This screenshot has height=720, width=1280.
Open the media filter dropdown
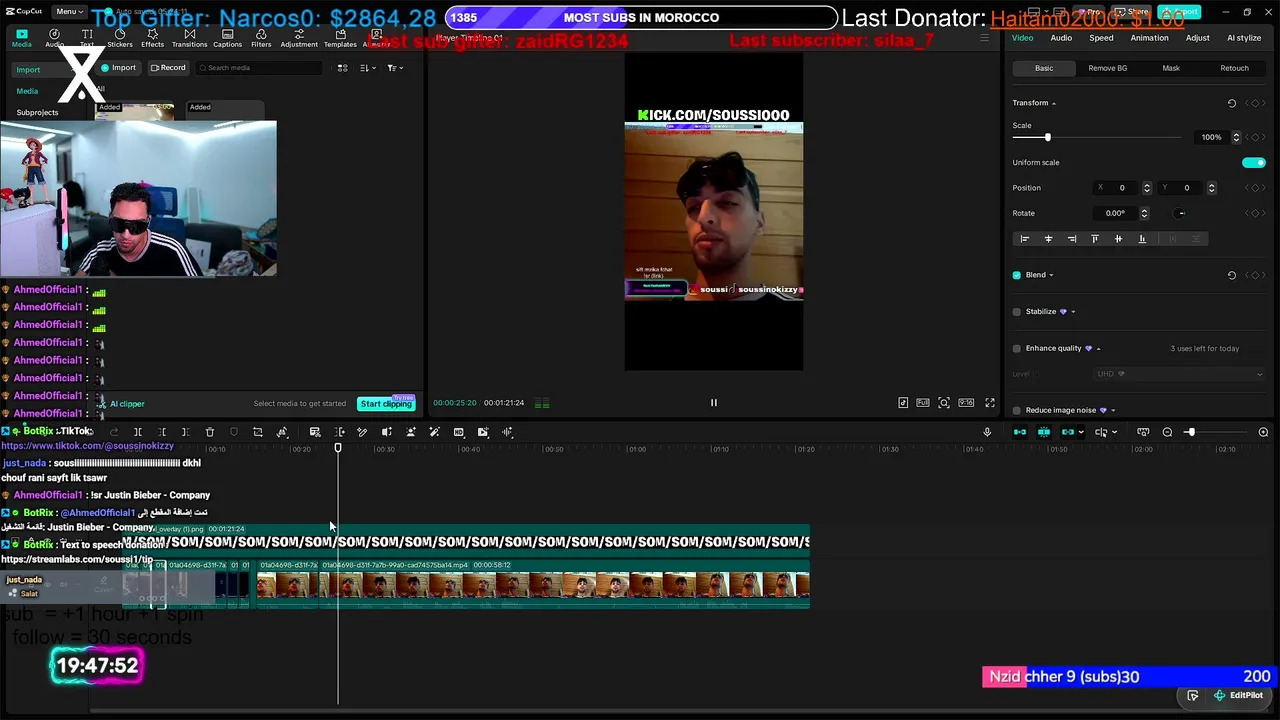click(x=394, y=68)
